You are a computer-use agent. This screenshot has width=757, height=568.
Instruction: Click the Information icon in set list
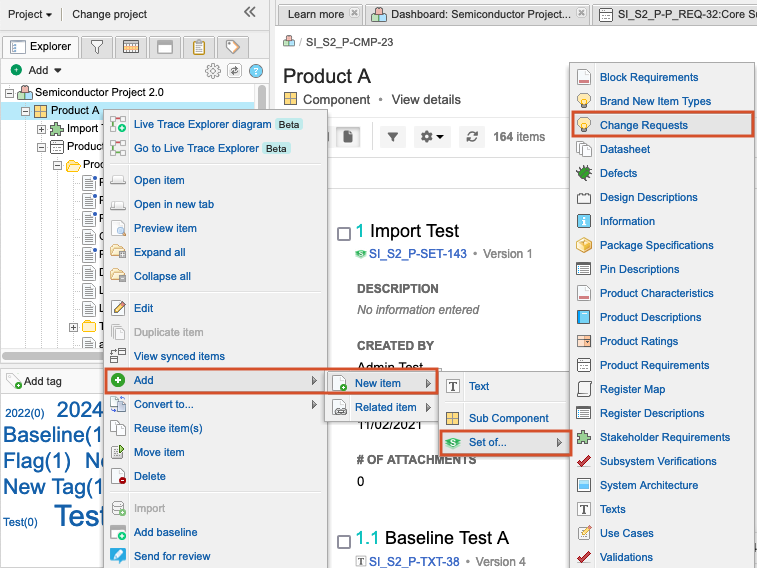(x=584, y=221)
